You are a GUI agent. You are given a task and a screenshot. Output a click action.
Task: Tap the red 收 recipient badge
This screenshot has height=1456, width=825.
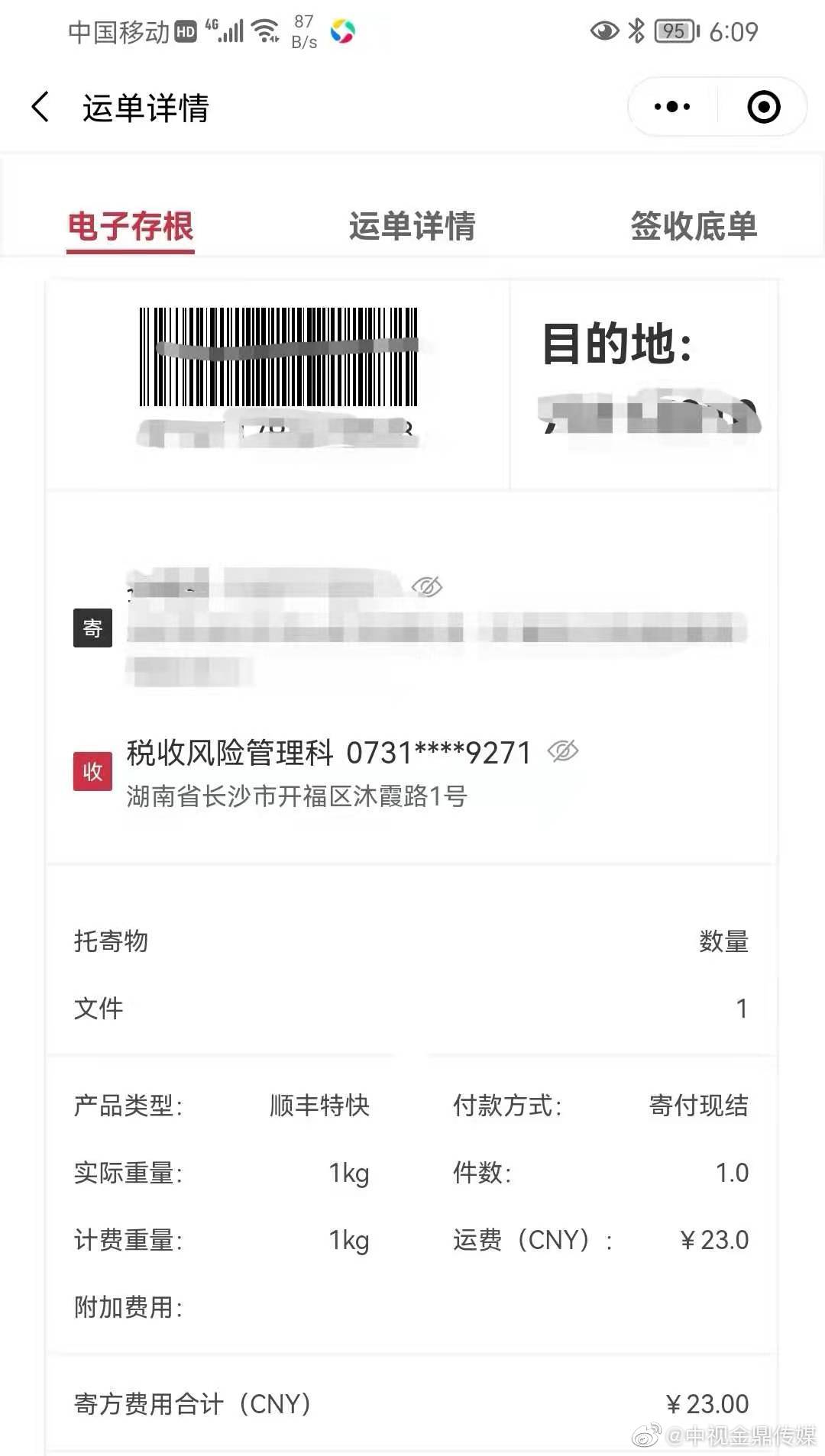[92, 771]
